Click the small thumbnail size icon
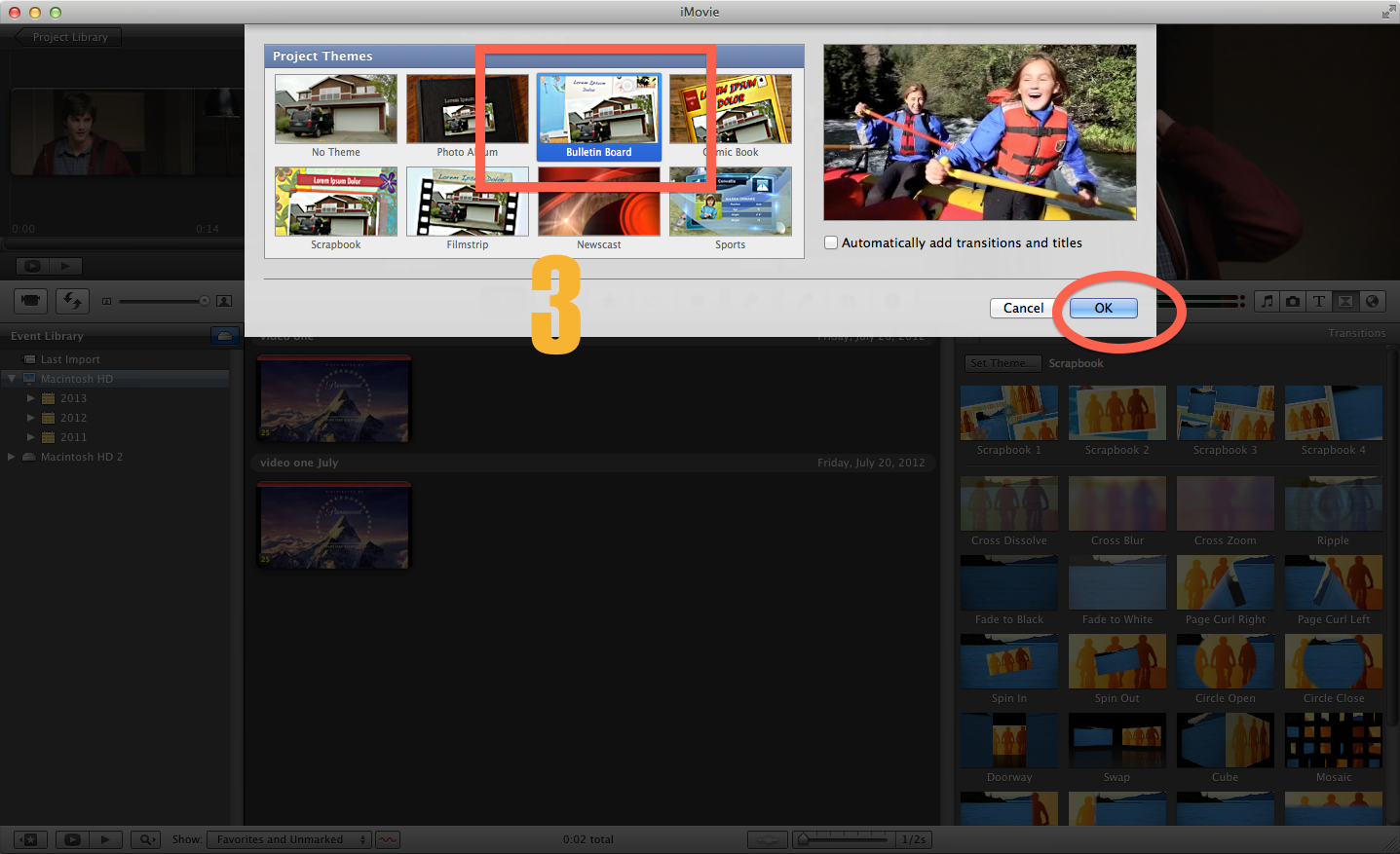Viewport: 1400px width, 854px height. (107, 301)
